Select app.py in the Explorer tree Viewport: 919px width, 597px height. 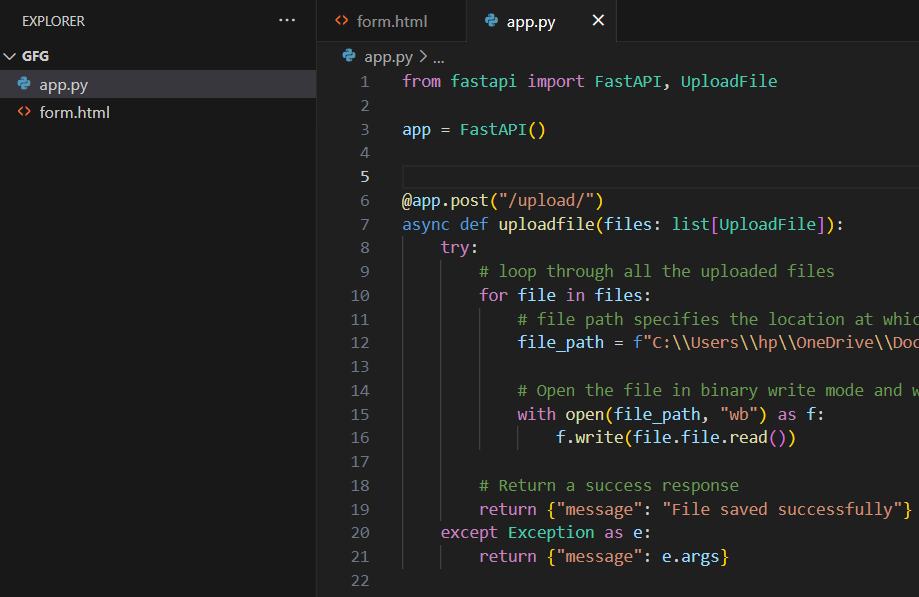click(64, 85)
